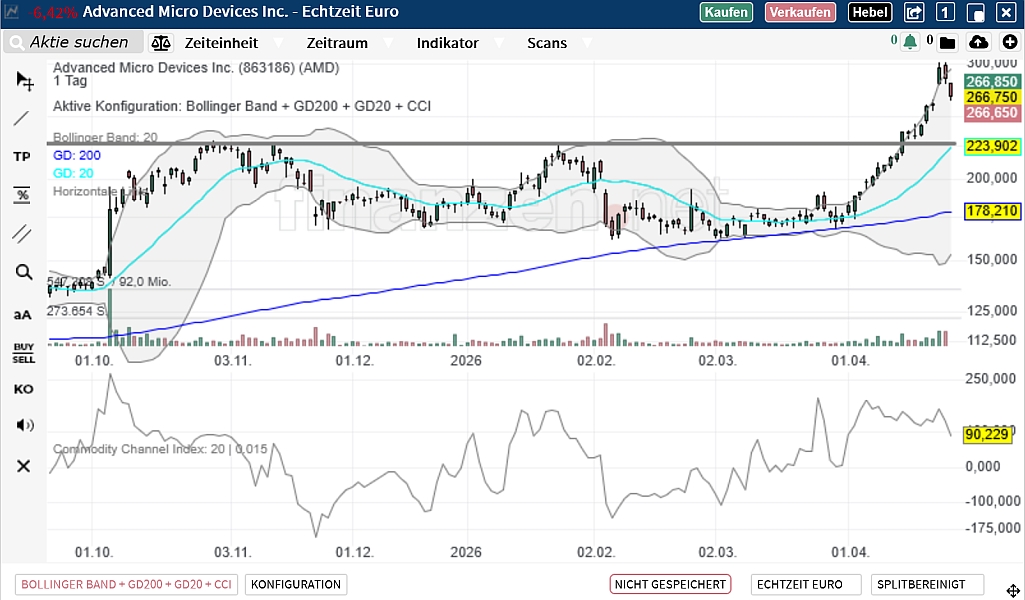Viewport: 1025px width, 600px height.
Task: Click the share export icon in title bar
Action: coord(914,12)
